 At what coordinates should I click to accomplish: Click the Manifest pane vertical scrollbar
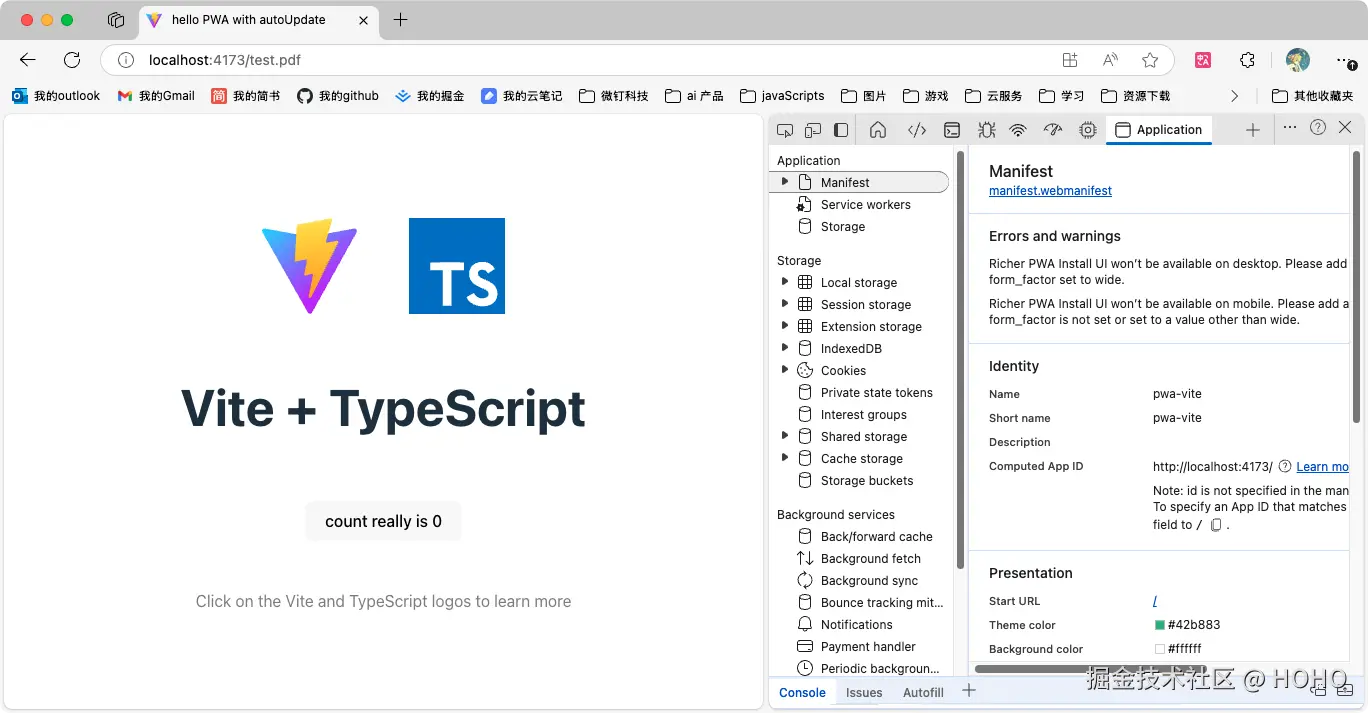1356,287
